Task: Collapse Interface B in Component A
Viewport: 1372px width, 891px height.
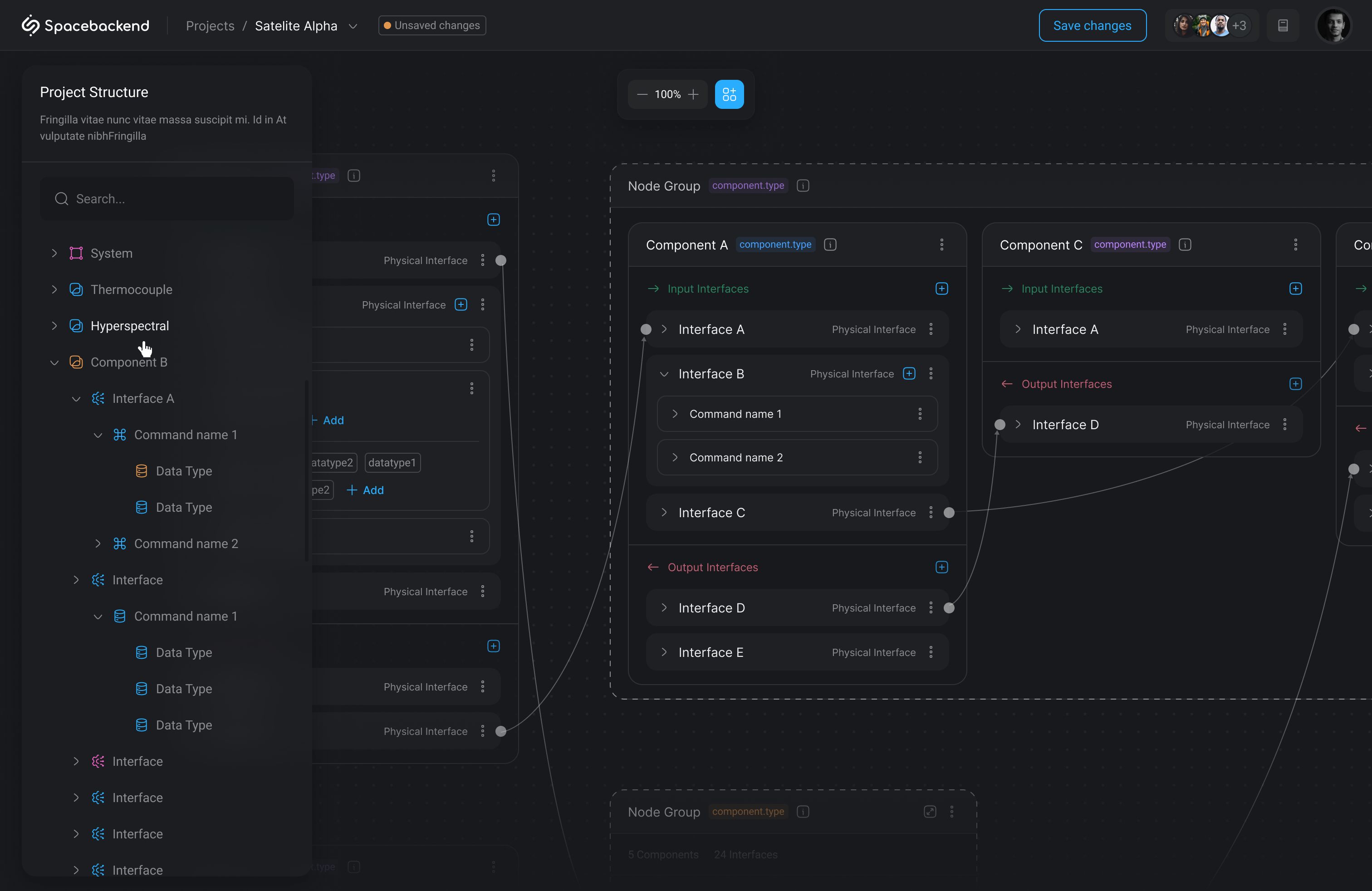Action: point(664,374)
